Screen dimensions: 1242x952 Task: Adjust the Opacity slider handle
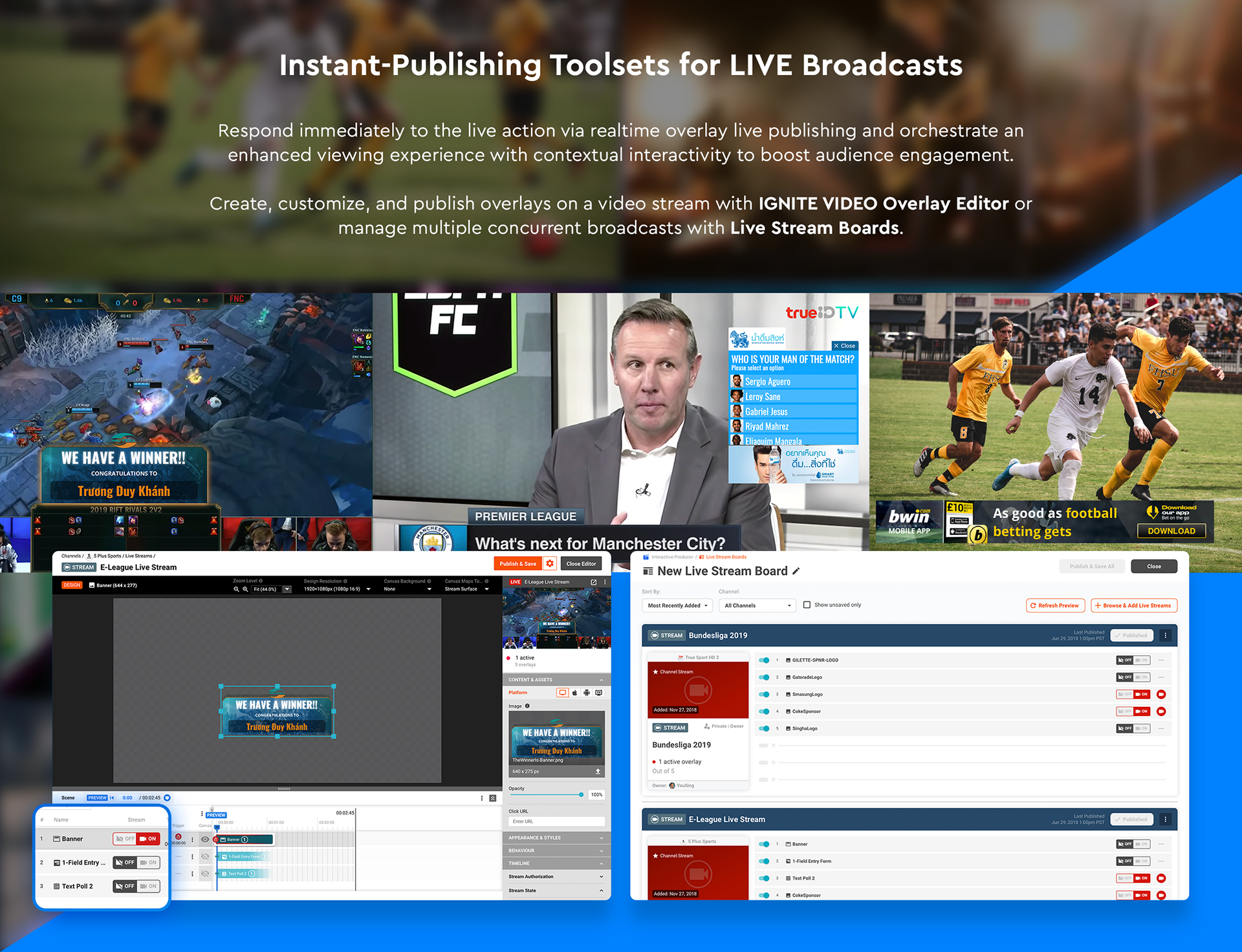point(581,795)
